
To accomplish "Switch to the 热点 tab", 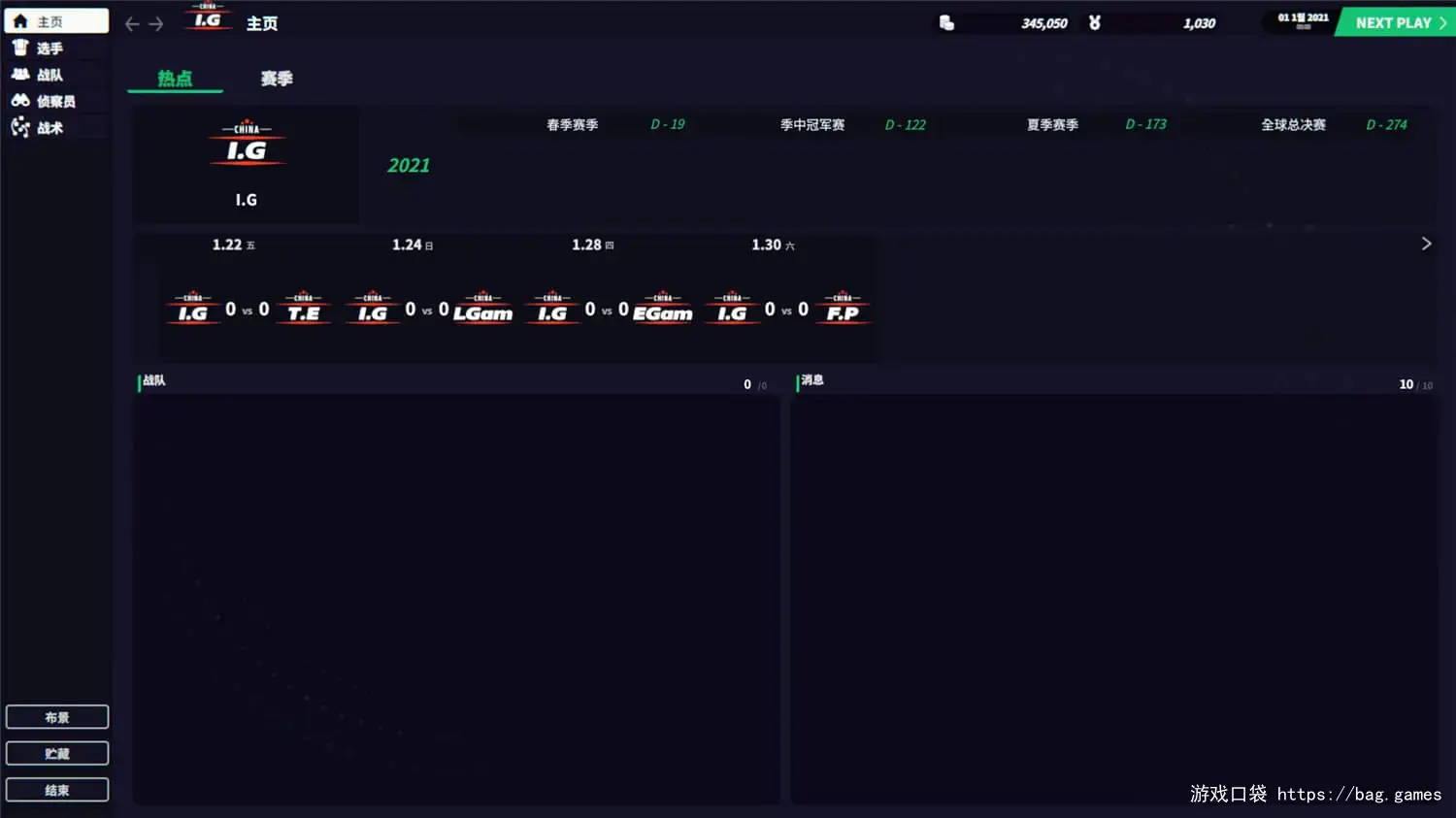I will point(175,79).
